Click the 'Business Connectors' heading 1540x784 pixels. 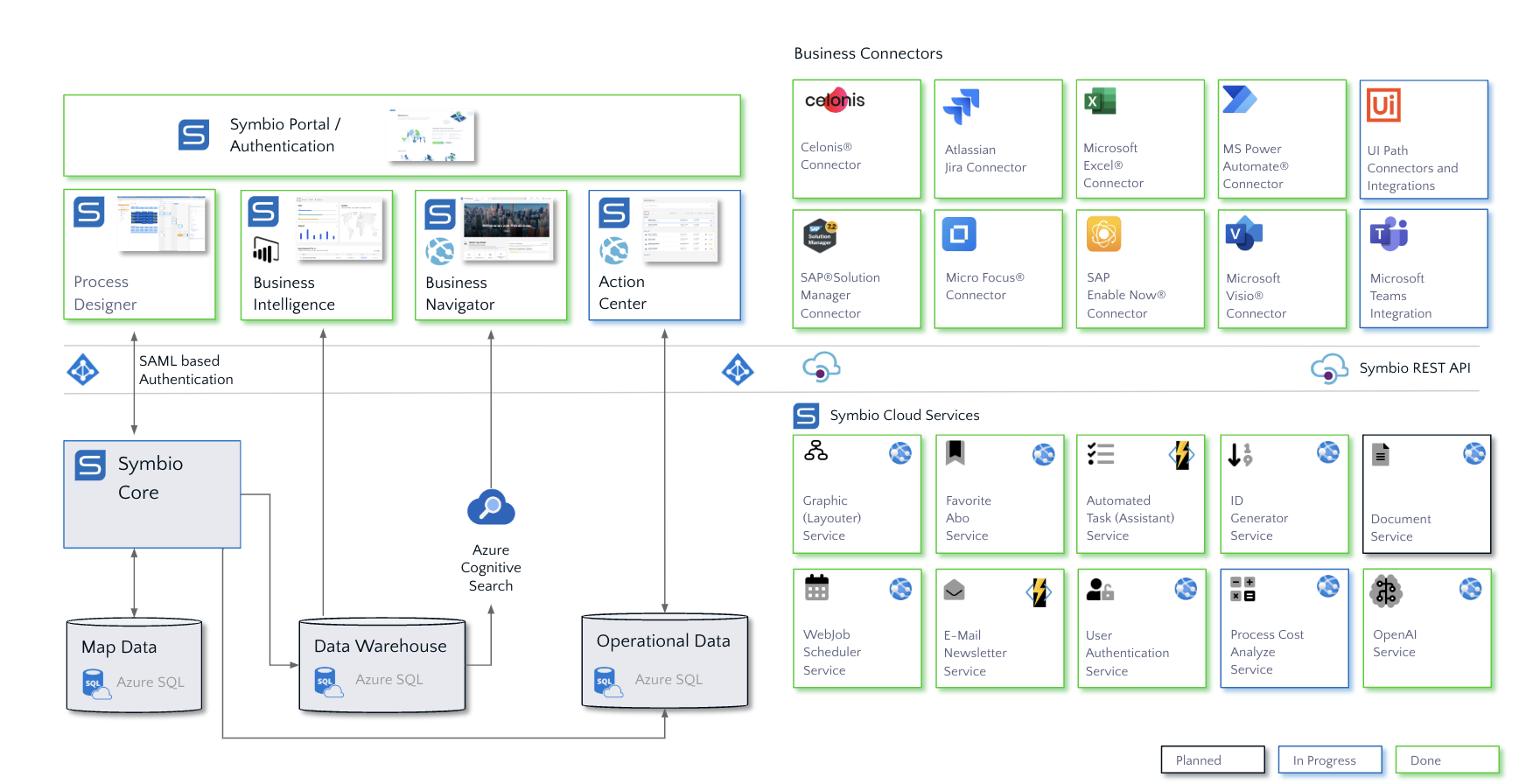[x=868, y=53]
